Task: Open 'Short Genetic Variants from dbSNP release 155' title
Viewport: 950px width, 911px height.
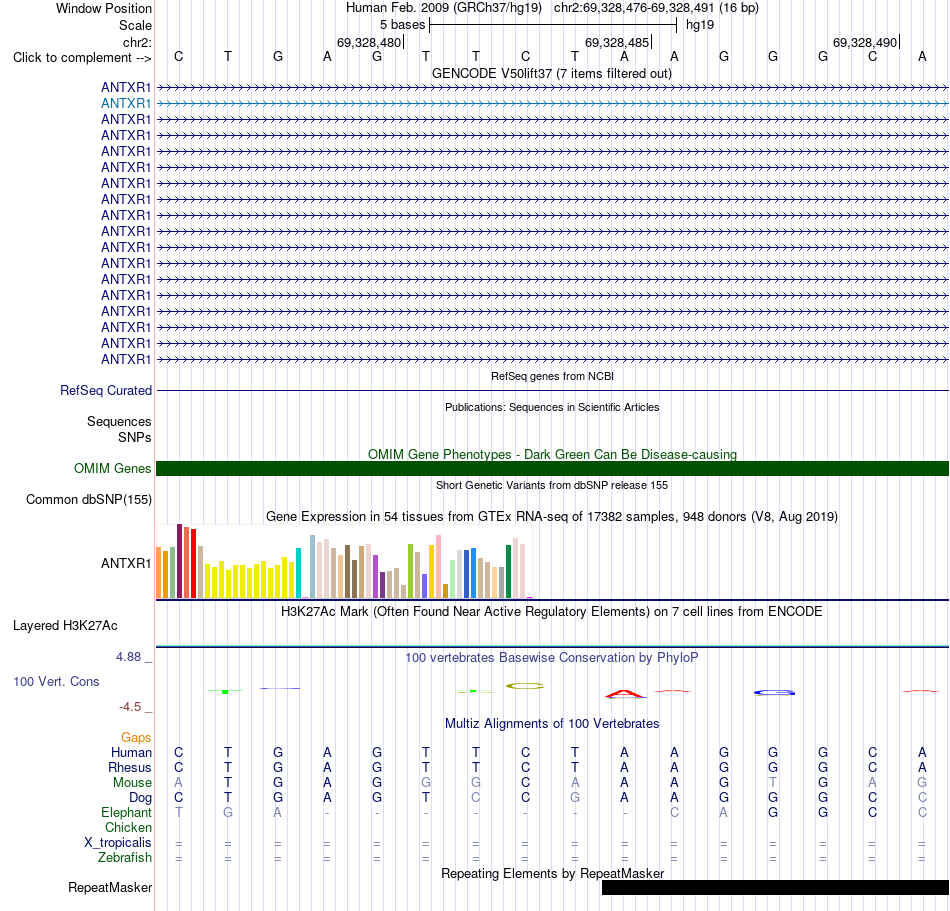Action: pos(552,485)
